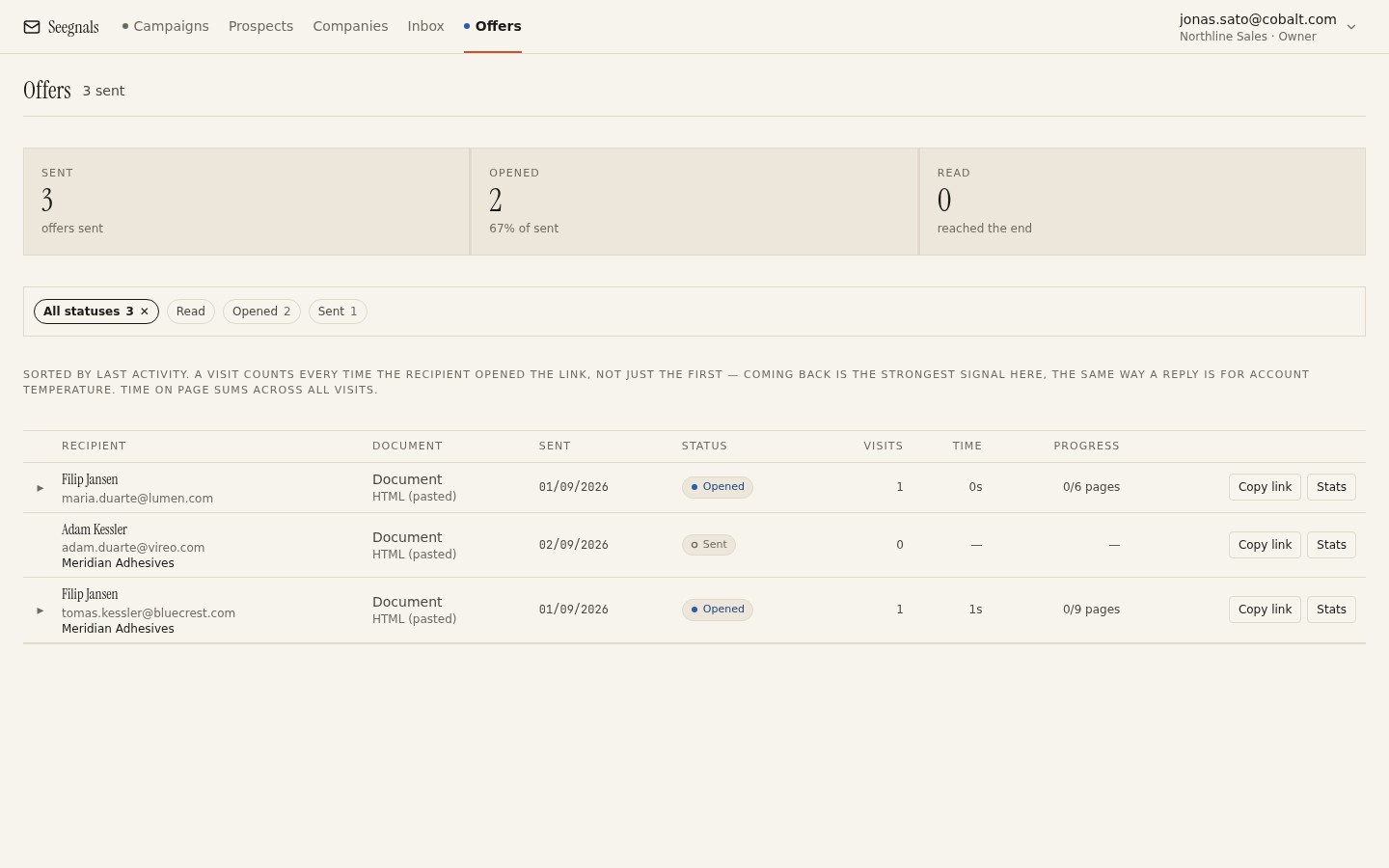Click the Sent summary card
The height and width of the screenshot is (868, 1389).
click(246, 202)
